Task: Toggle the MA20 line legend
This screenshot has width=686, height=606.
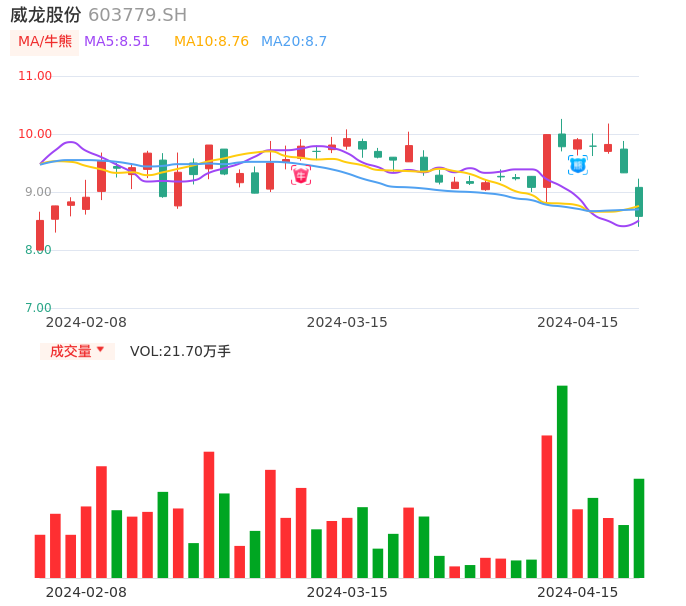Action: click(x=294, y=42)
